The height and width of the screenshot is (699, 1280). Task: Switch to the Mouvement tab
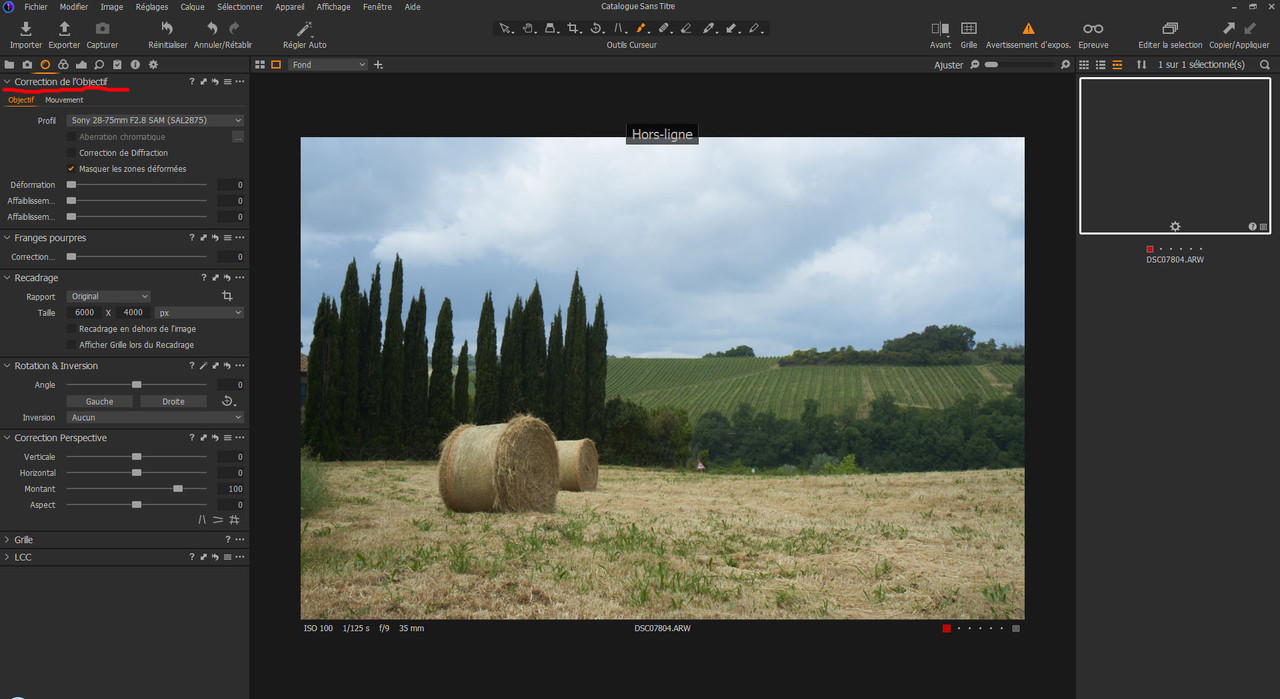[x=64, y=100]
